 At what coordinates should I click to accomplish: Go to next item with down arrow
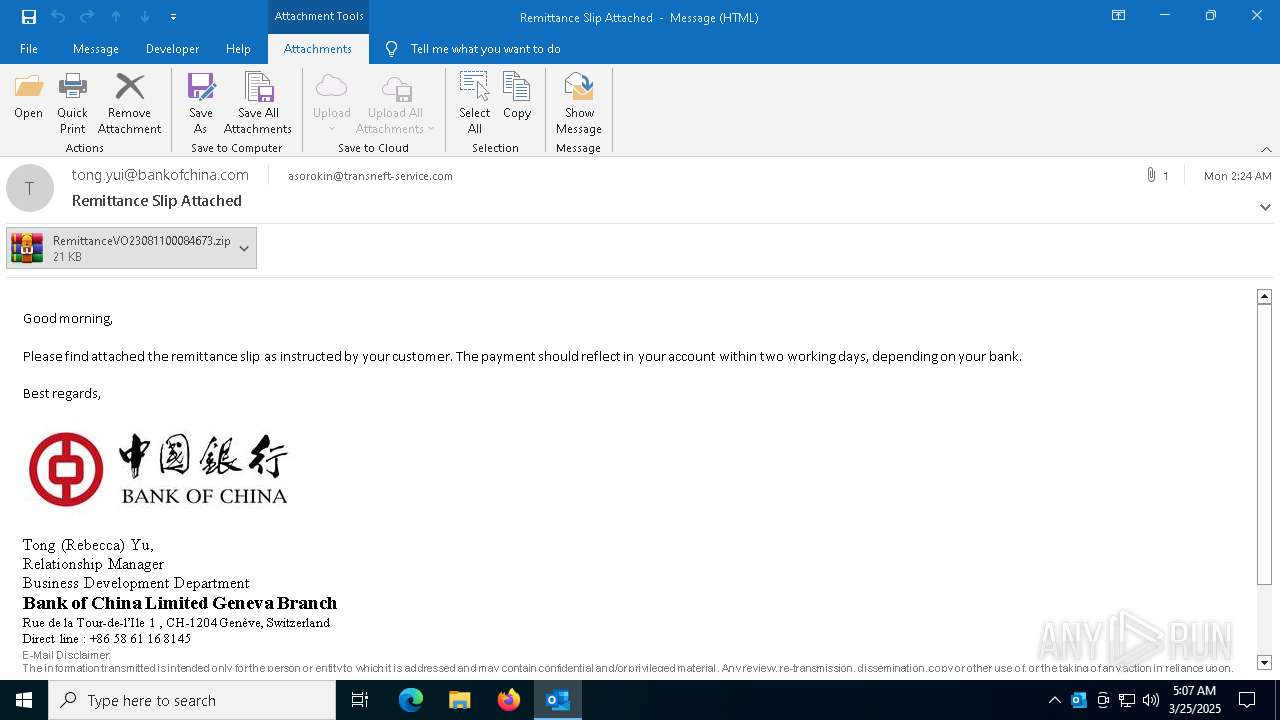click(x=144, y=16)
